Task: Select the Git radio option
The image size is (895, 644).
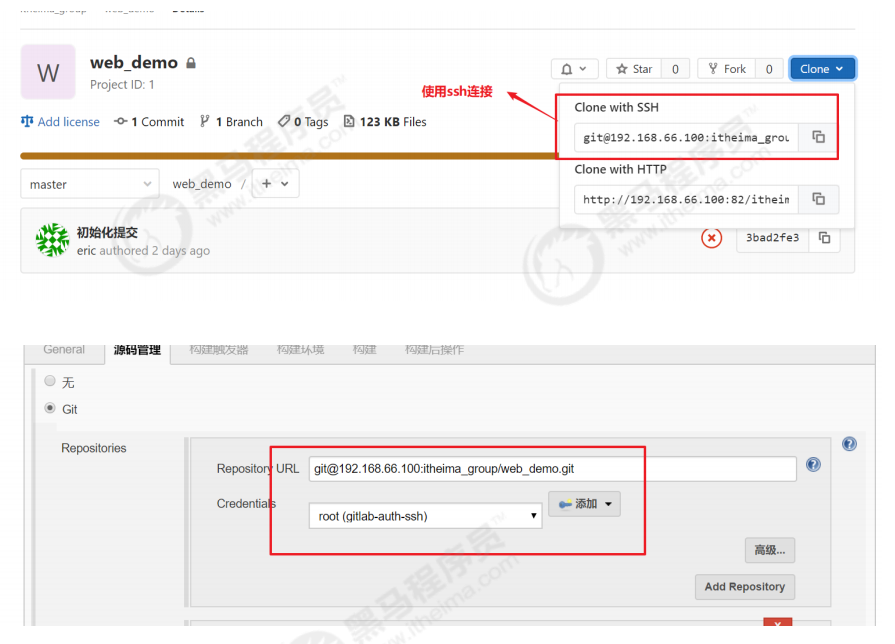Action: coord(50,408)
